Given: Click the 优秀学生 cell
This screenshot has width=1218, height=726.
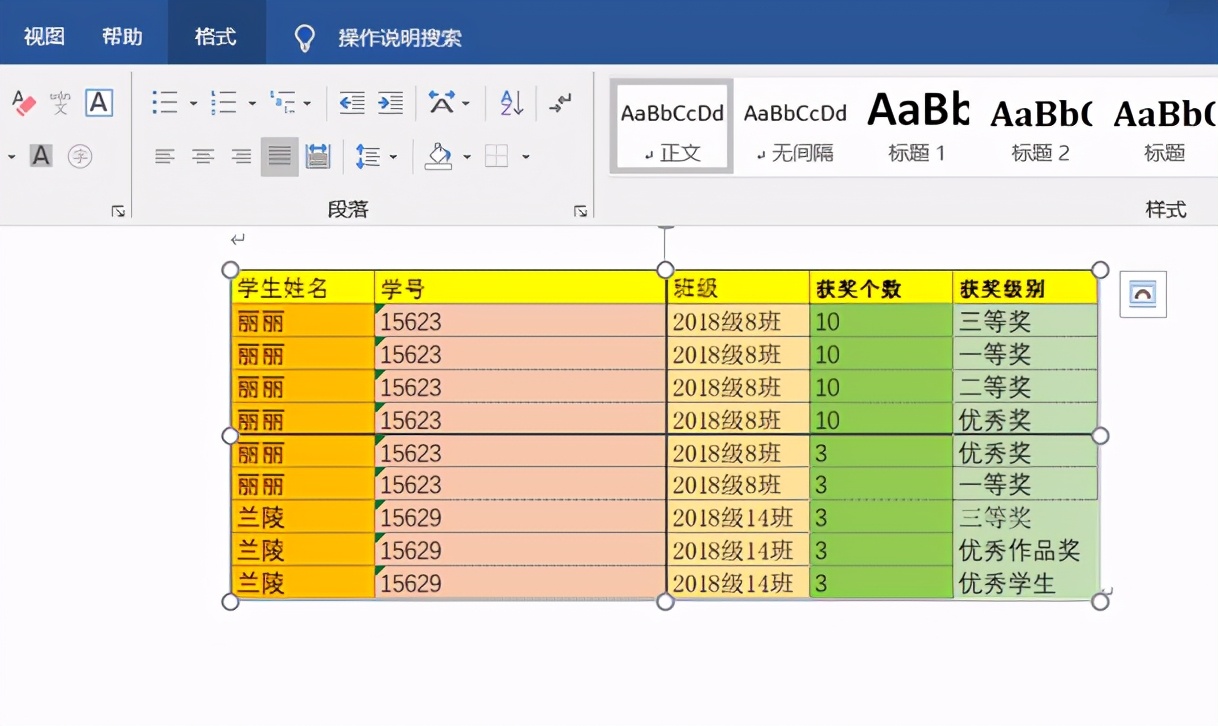Looking at the screenshot, I should [1025, 583].
